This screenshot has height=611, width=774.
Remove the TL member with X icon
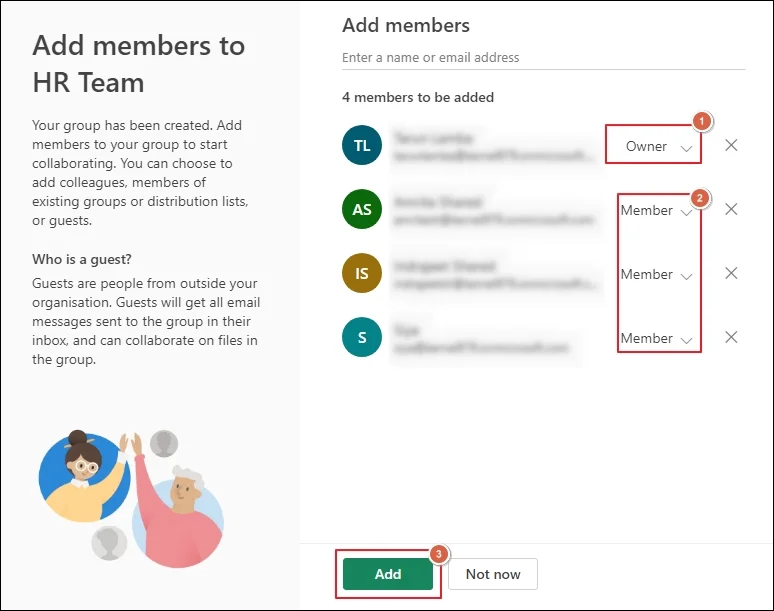731,145
